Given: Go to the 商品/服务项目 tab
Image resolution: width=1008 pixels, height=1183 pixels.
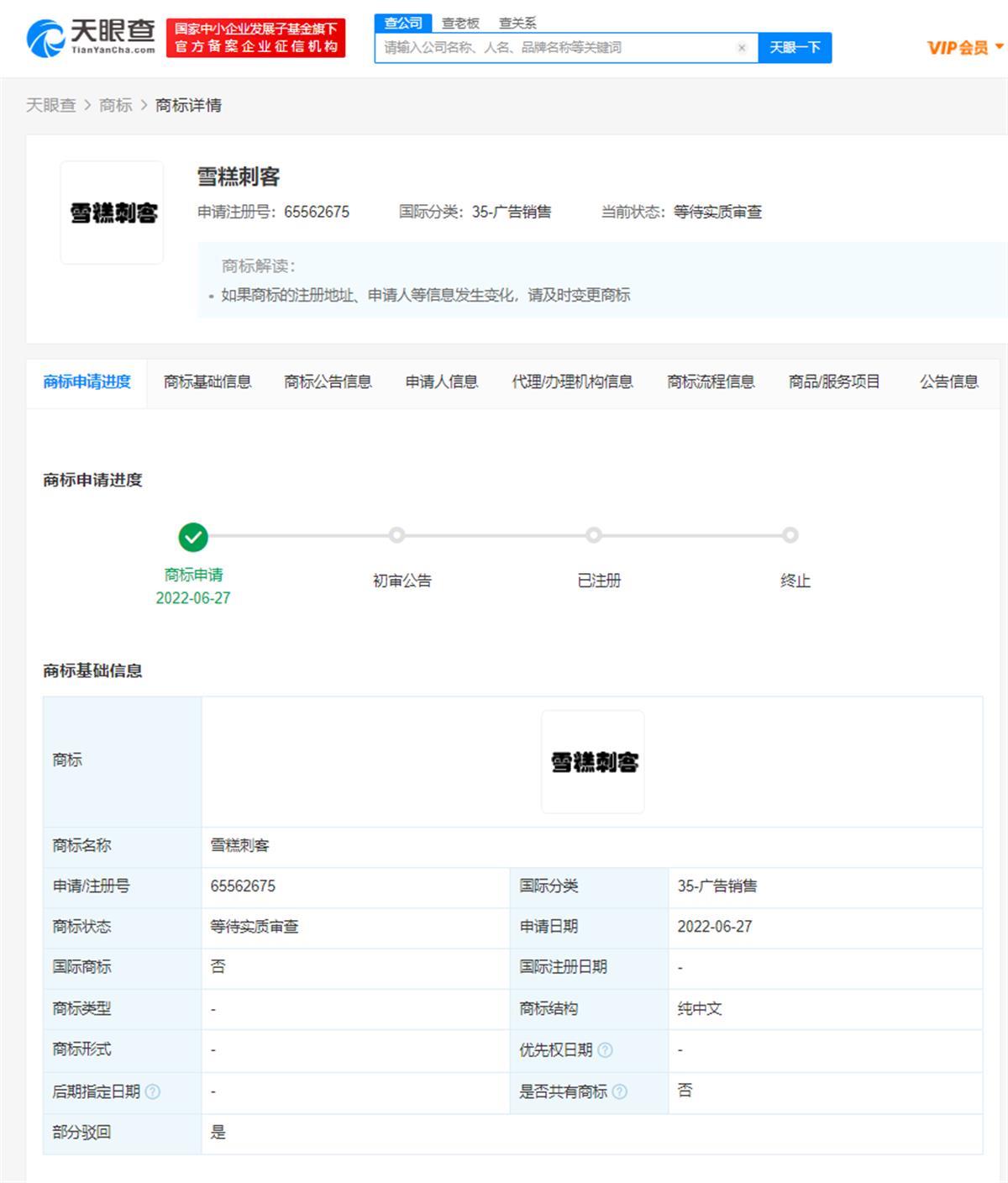Looking at the screenshot, I should click(833, 382).
